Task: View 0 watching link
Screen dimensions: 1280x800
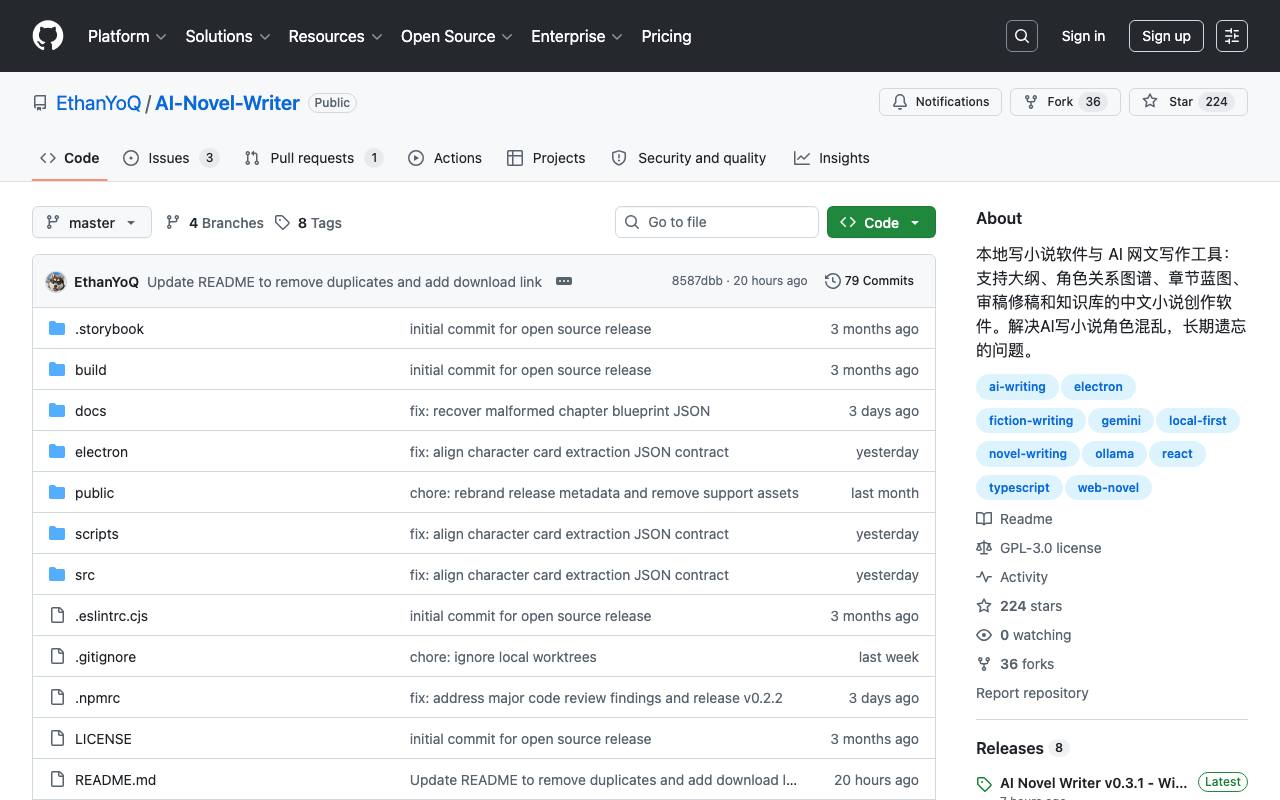Action: coord(1024,635)
